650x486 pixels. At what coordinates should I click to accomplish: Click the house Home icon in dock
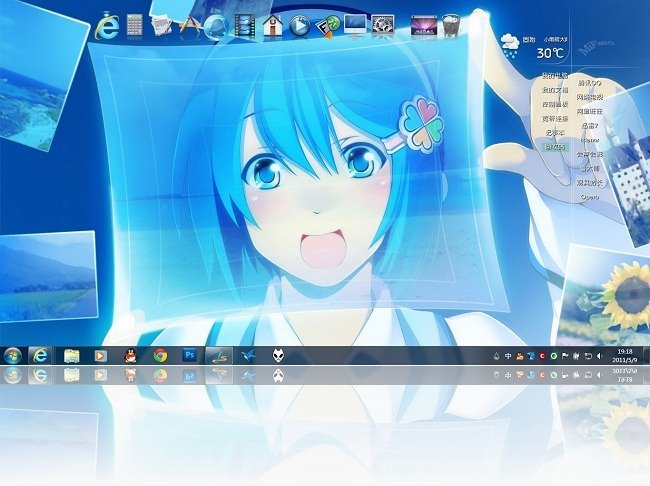[272, 26]
